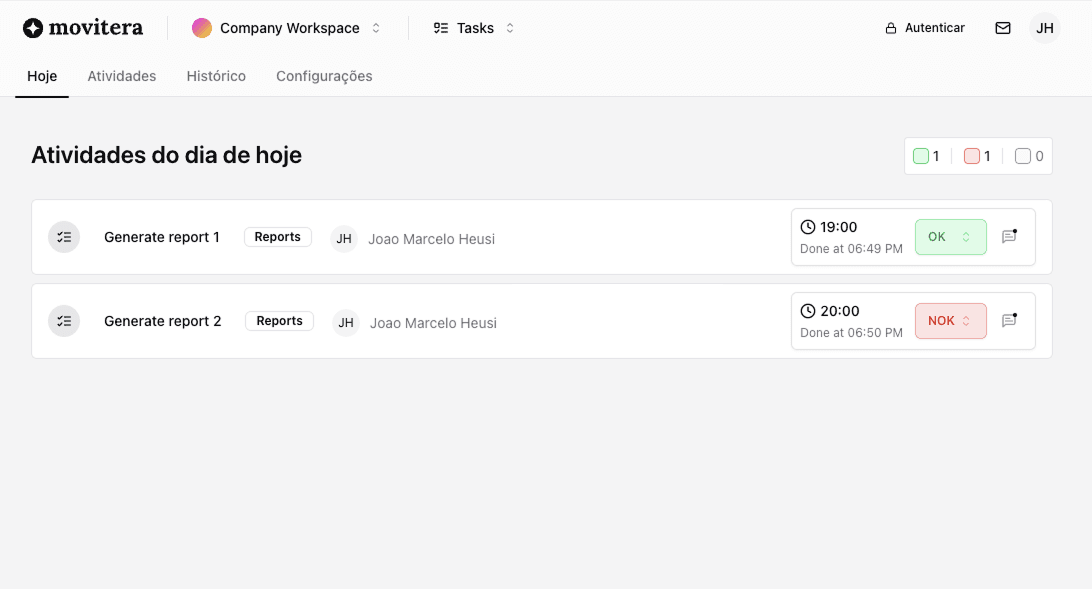
Task: Change the NOK status of Generate report 2
Action: (950, 320)
